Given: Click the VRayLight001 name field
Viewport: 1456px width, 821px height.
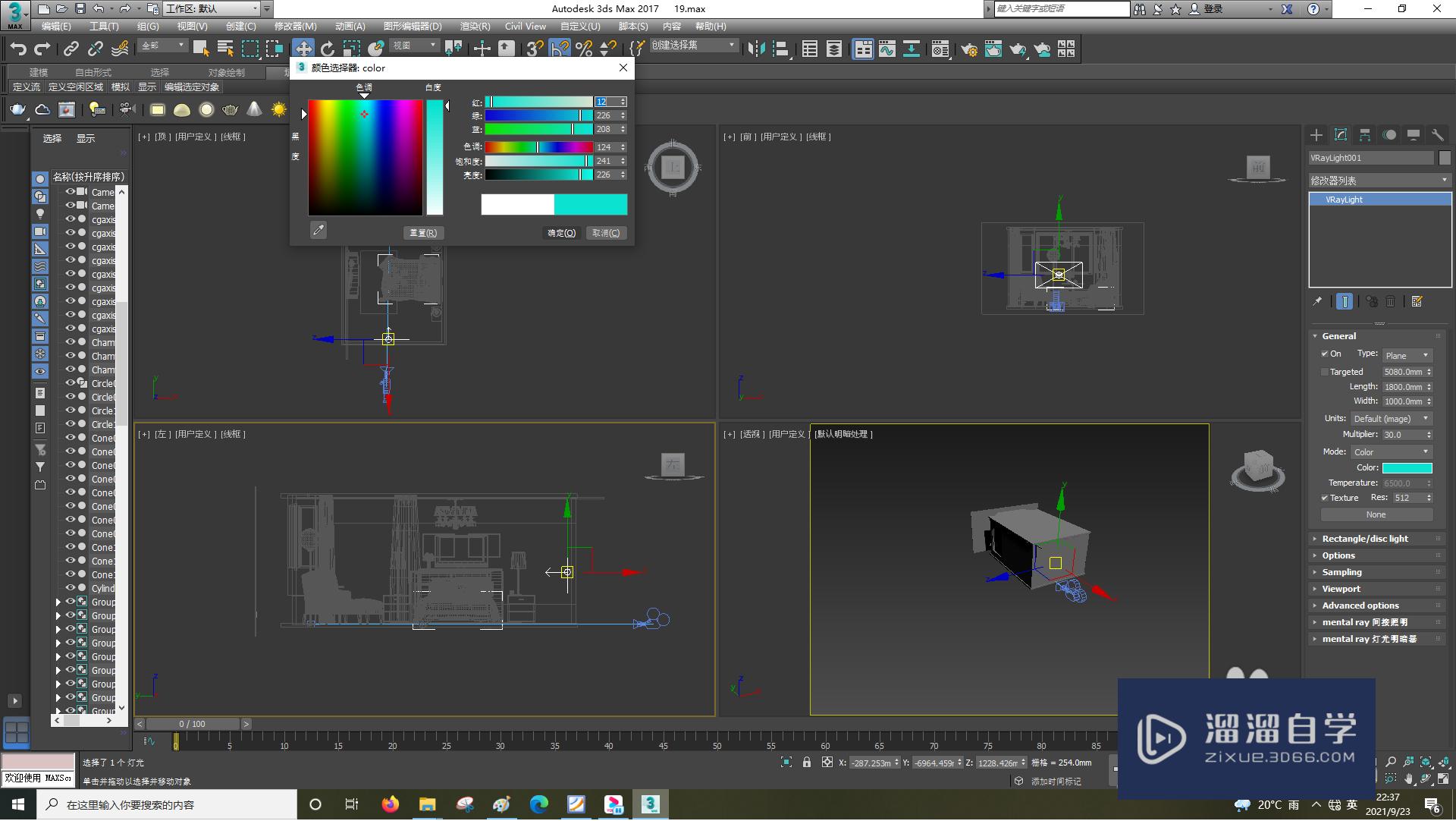Looking at the screenshot, I should pos(1371,158).
